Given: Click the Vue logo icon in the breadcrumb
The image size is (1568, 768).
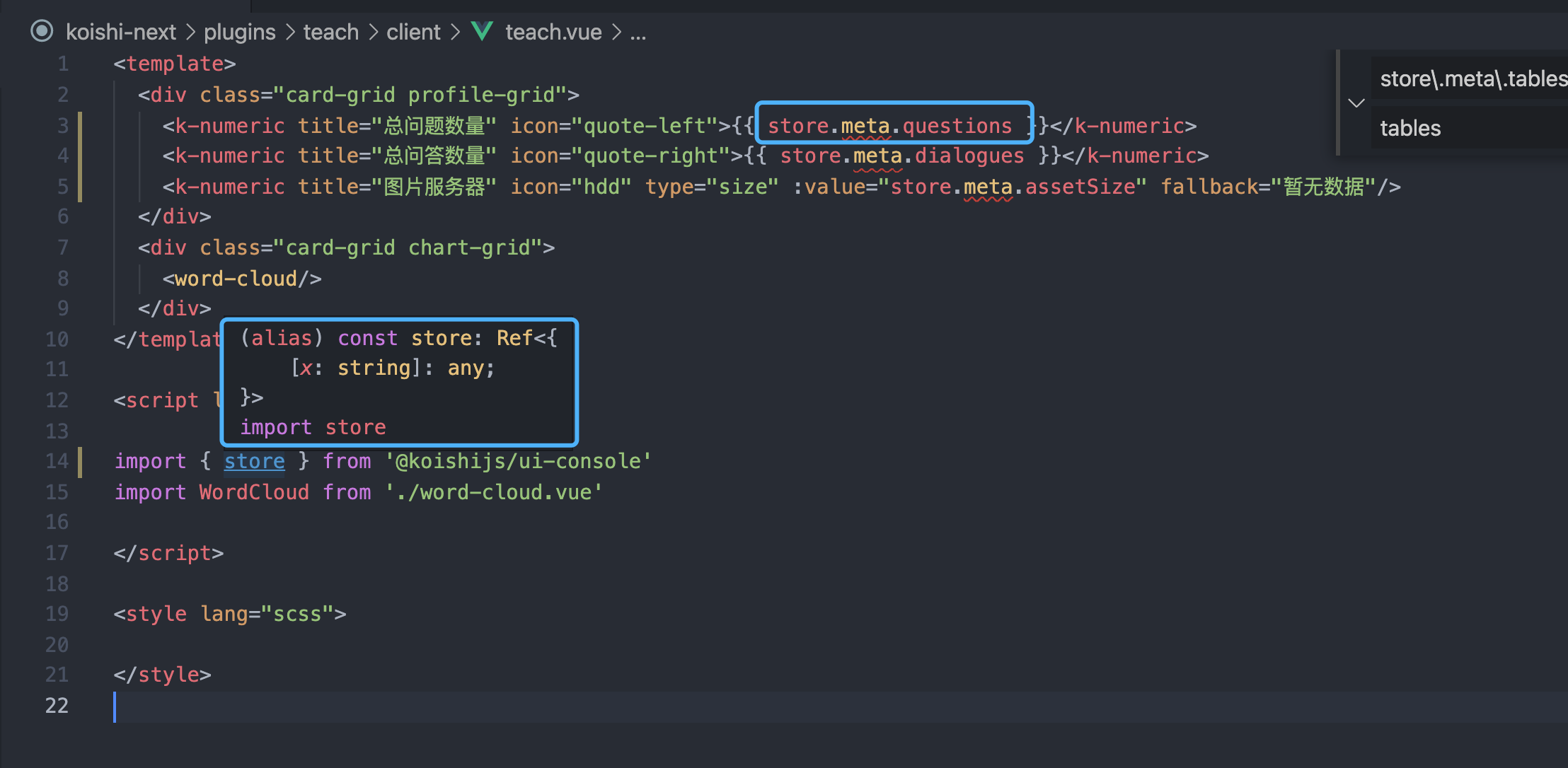Looking at the screenshot, I should [482, 31].
